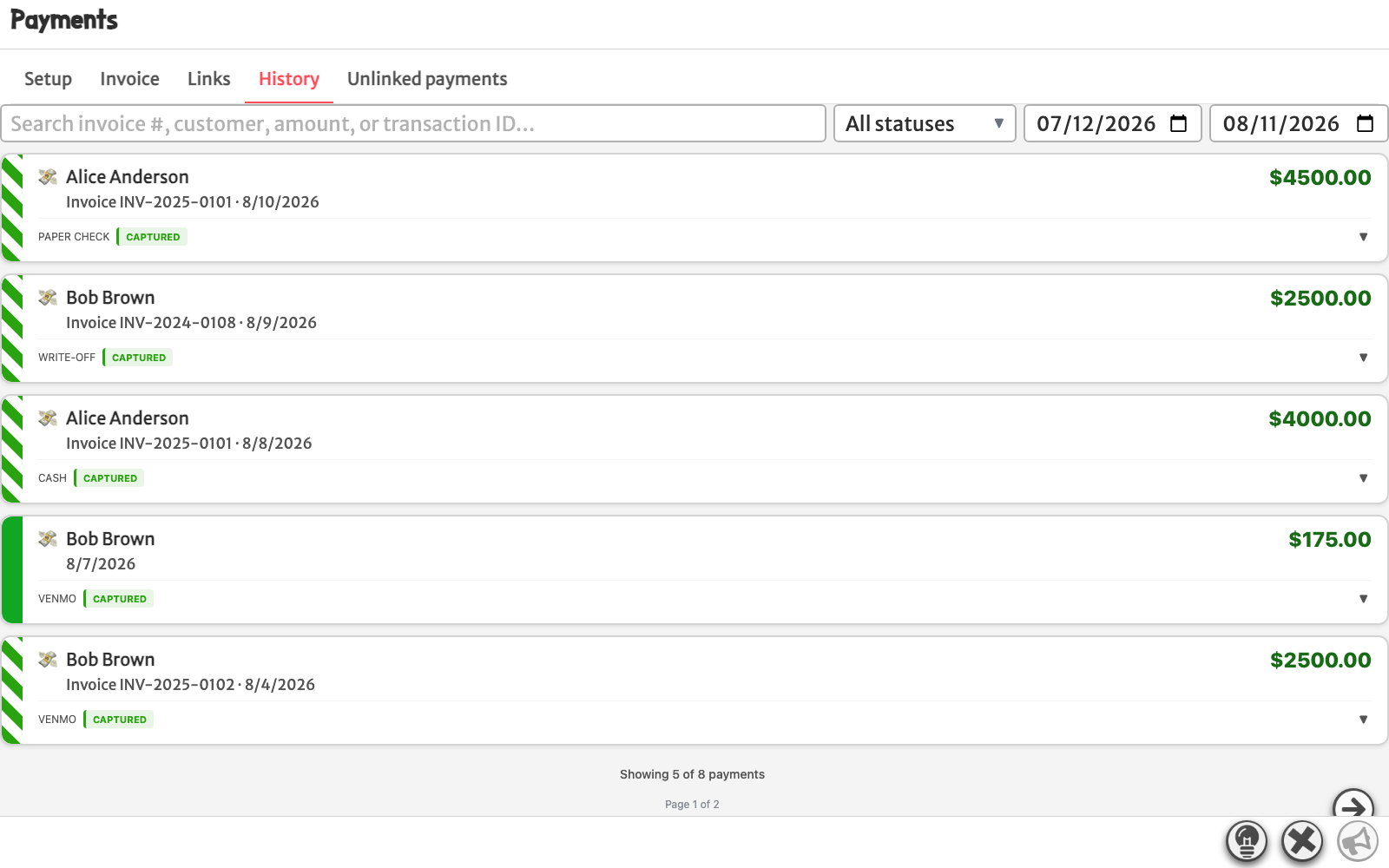Switch to the Setup tab
The height and width of the screenshot is (868, 1389).
pyautogui.click(x=48, y=79)
